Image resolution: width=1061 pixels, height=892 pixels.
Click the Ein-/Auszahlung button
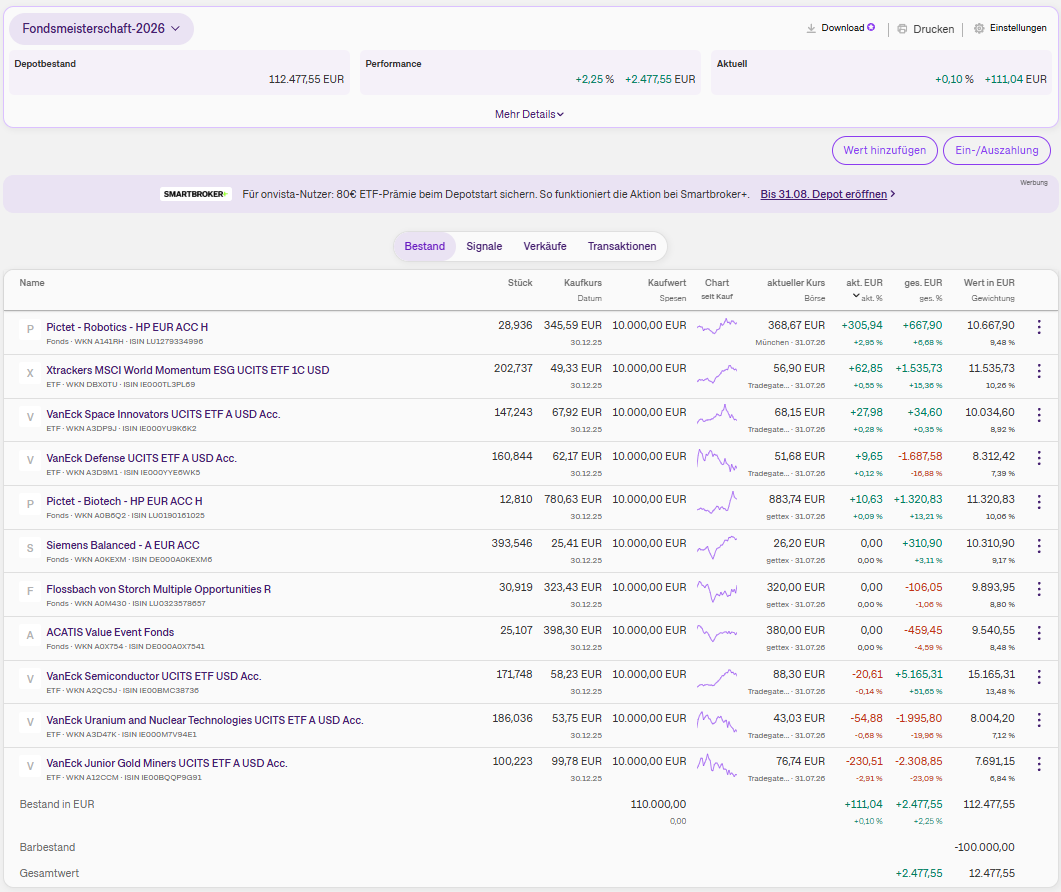(x=996, y=150)
